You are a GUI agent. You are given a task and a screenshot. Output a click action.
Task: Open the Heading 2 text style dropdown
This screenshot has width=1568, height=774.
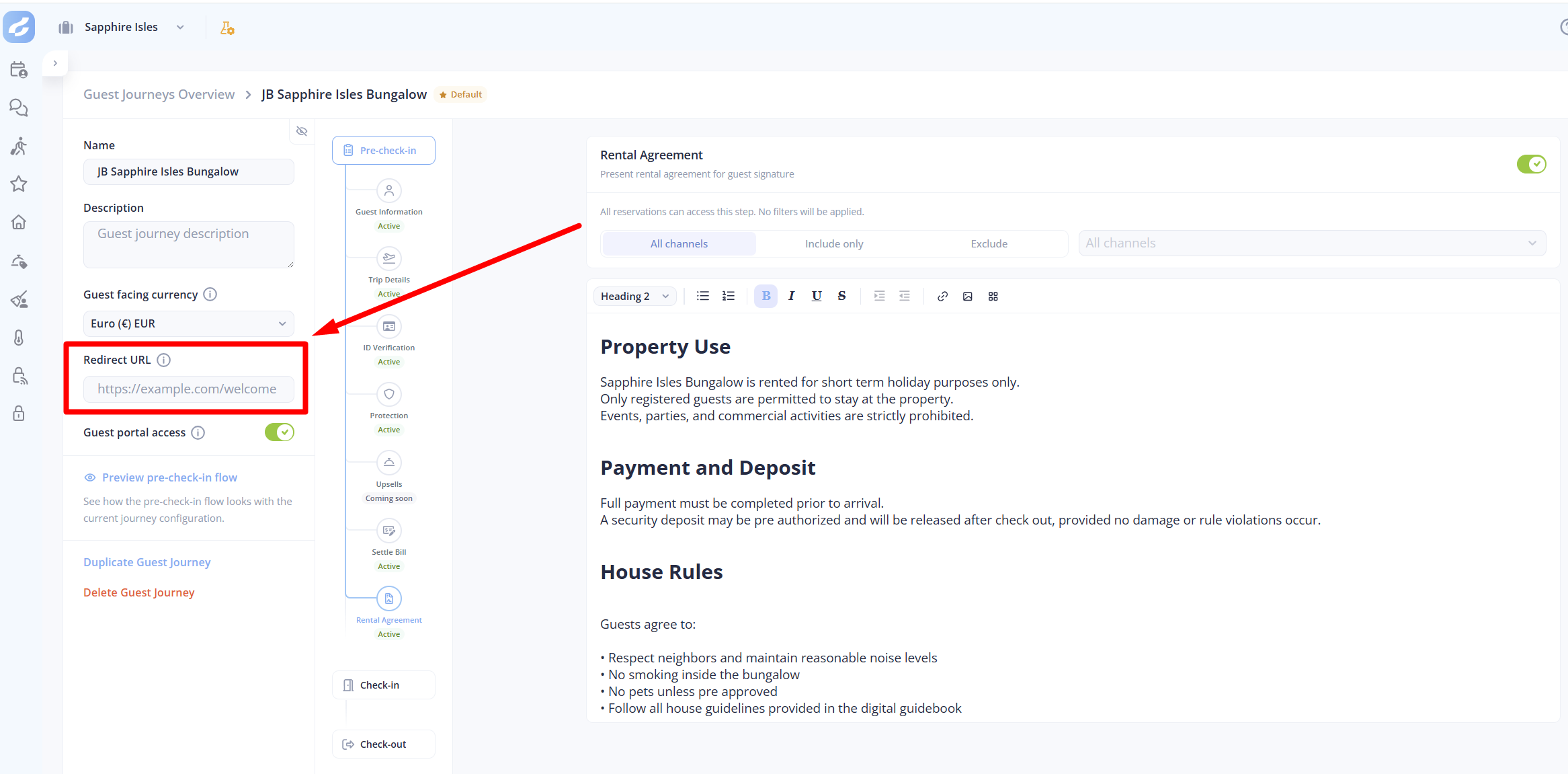click(x=635, y=296)
